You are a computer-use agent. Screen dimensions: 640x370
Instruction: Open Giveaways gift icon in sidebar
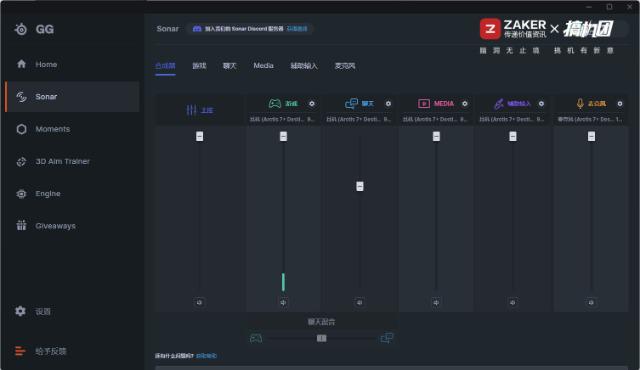click(22, 226)
